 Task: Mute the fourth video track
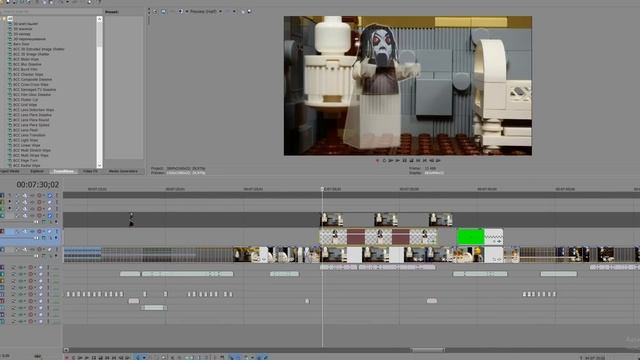point(49,215)
